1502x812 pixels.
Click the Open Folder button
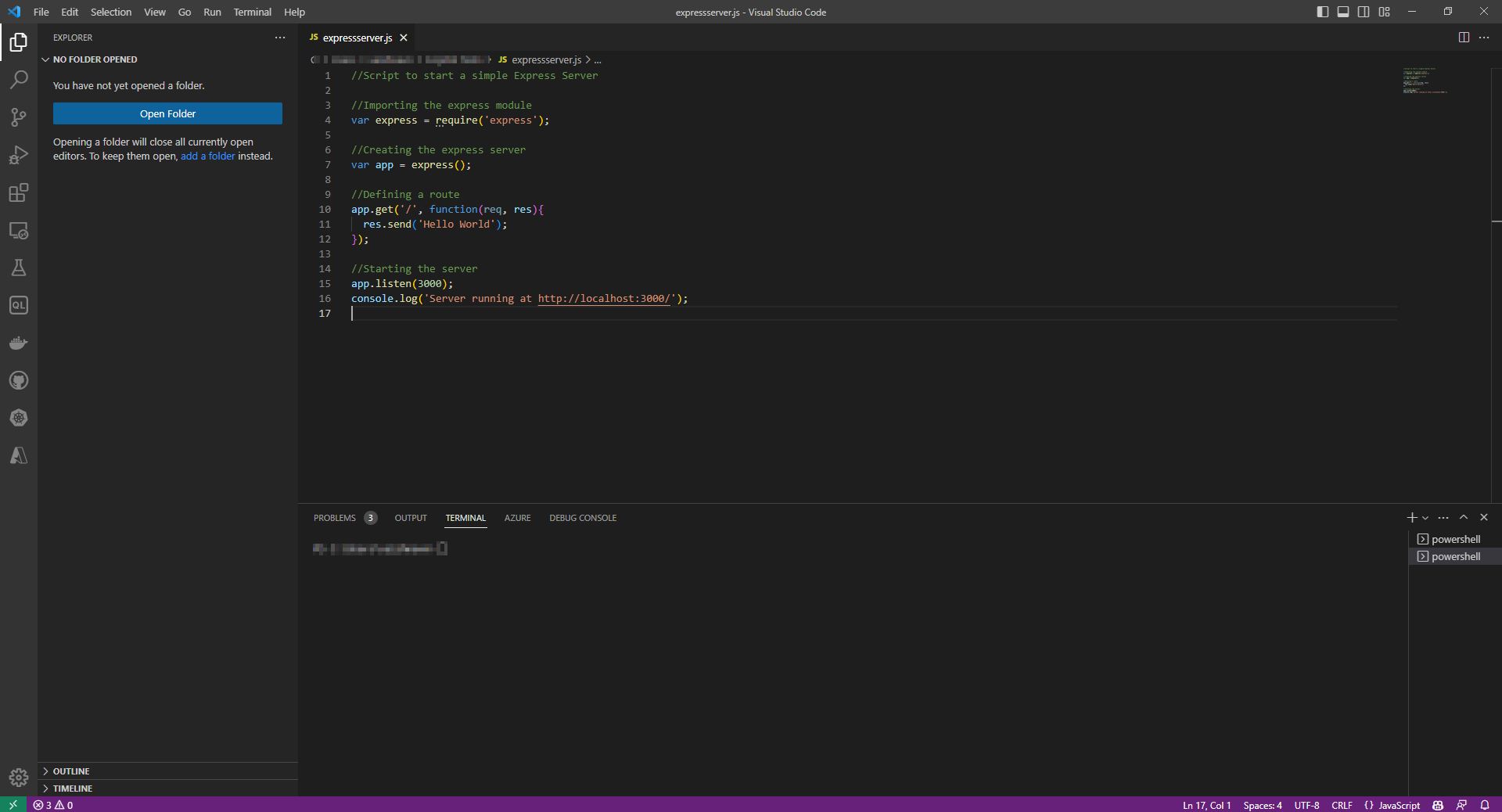[x=167, y=113]
